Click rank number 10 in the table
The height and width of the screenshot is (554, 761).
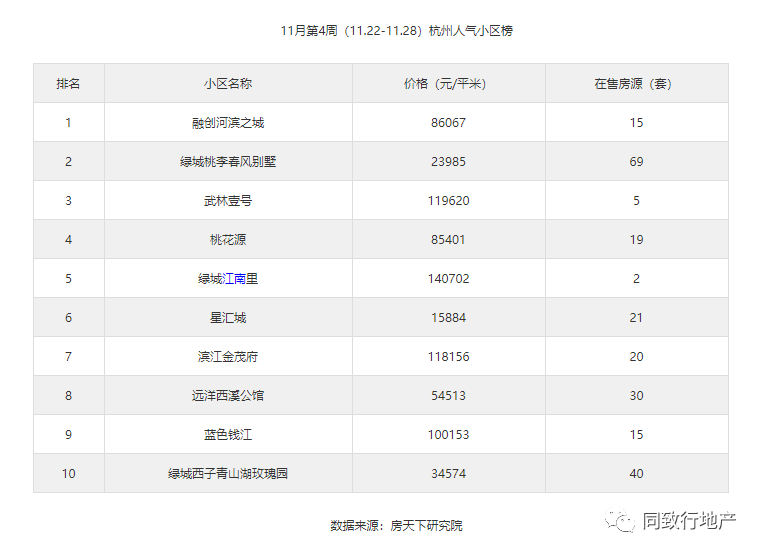(x=68, y=473)
